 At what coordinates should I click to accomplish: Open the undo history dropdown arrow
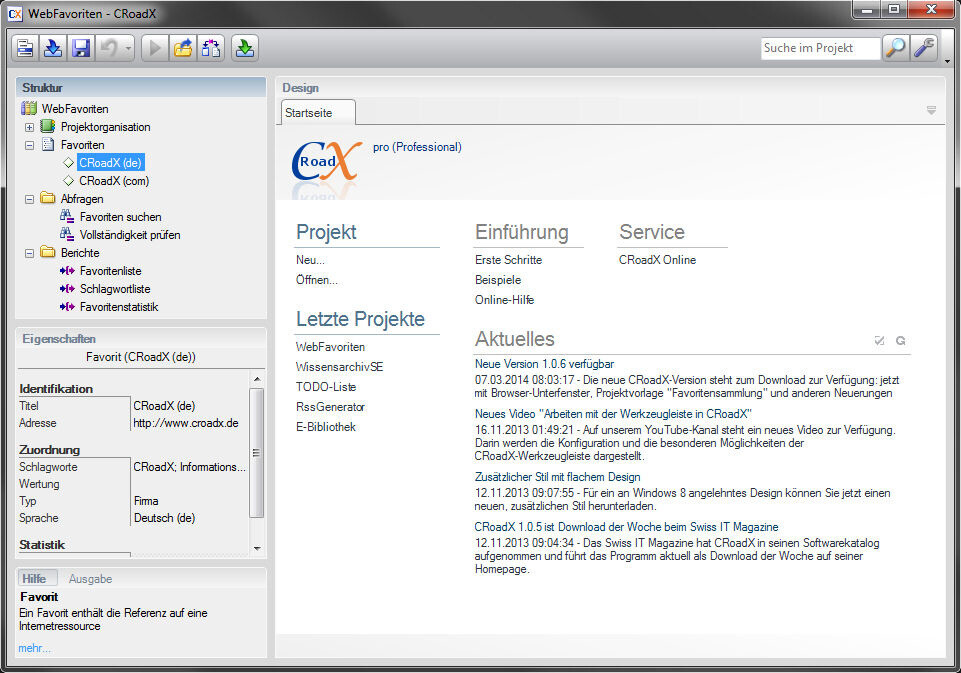click(128, 48)
